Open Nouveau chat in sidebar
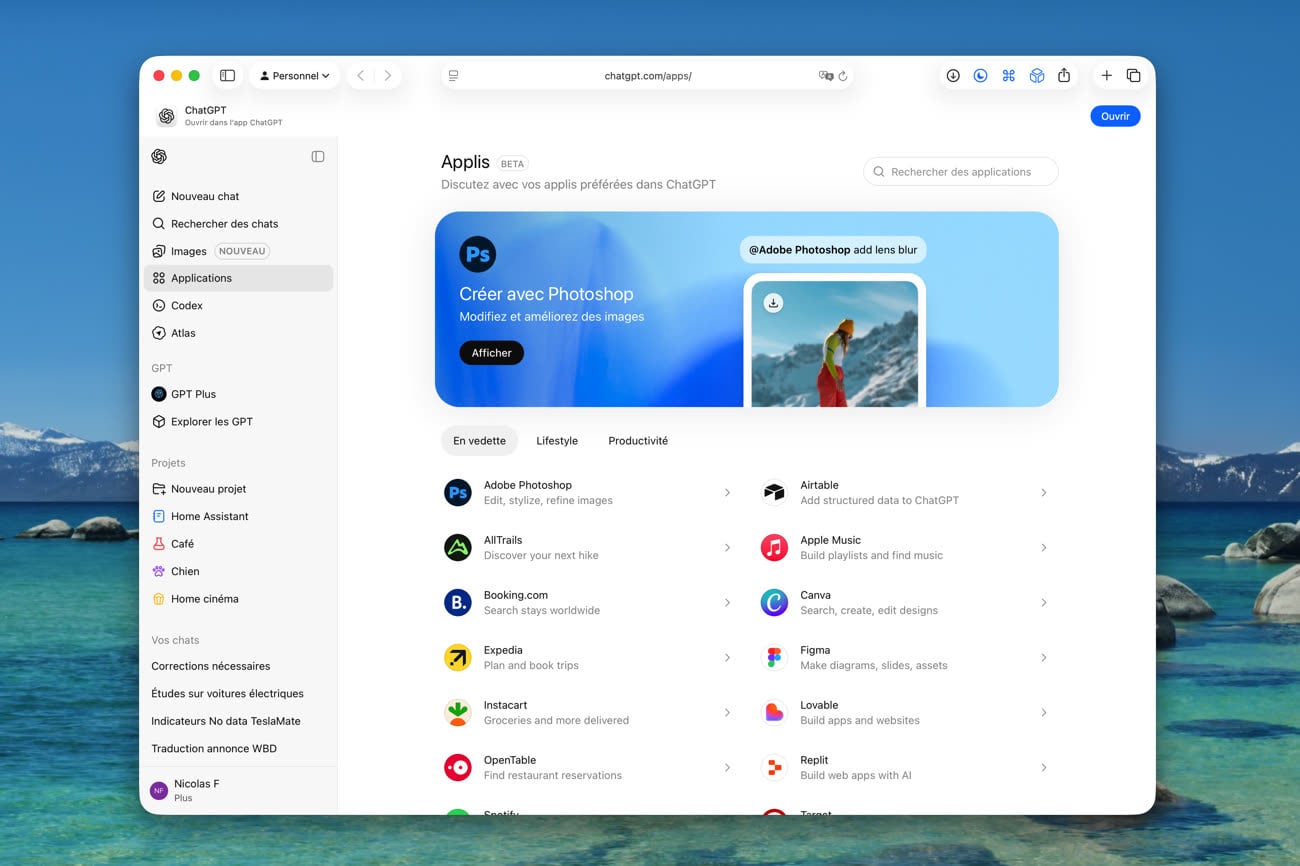The width and height of the screenshot is (1300, 866). [x=205, y=196]
